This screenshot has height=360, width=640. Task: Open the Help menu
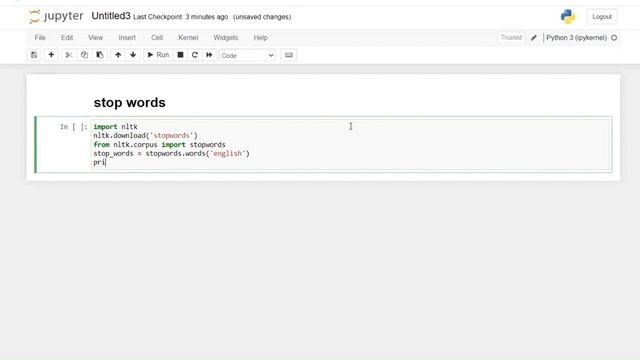click(260, 38)
